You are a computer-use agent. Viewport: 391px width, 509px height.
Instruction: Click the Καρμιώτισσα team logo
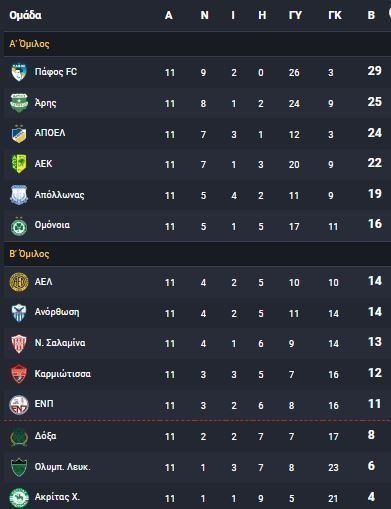[19, 374]
